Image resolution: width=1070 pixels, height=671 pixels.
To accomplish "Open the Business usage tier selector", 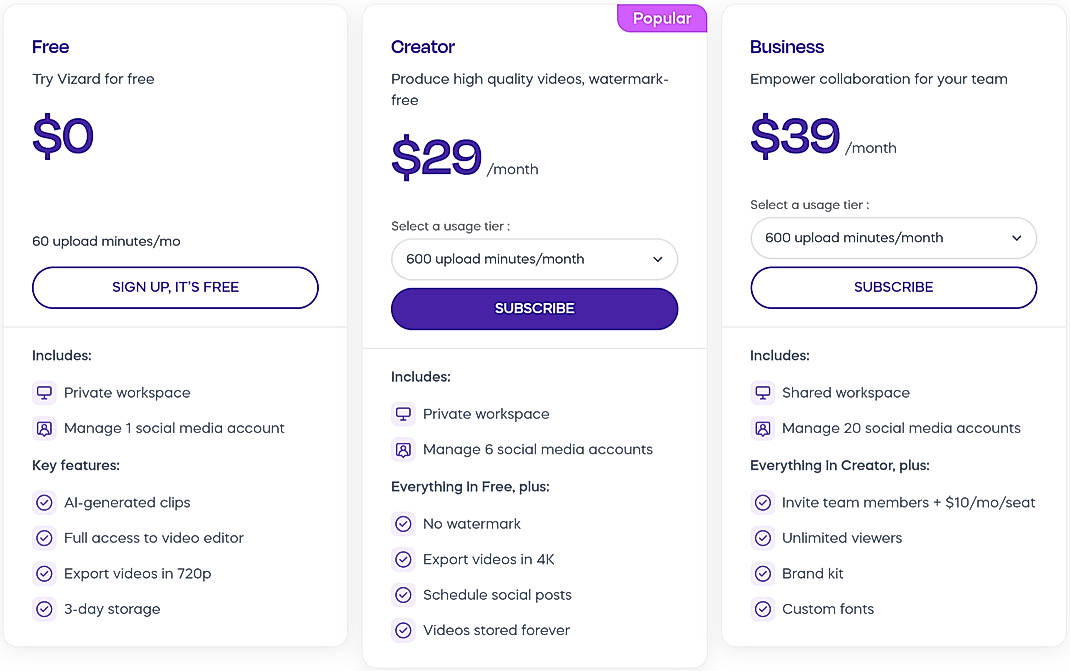I will coord(893,238).
